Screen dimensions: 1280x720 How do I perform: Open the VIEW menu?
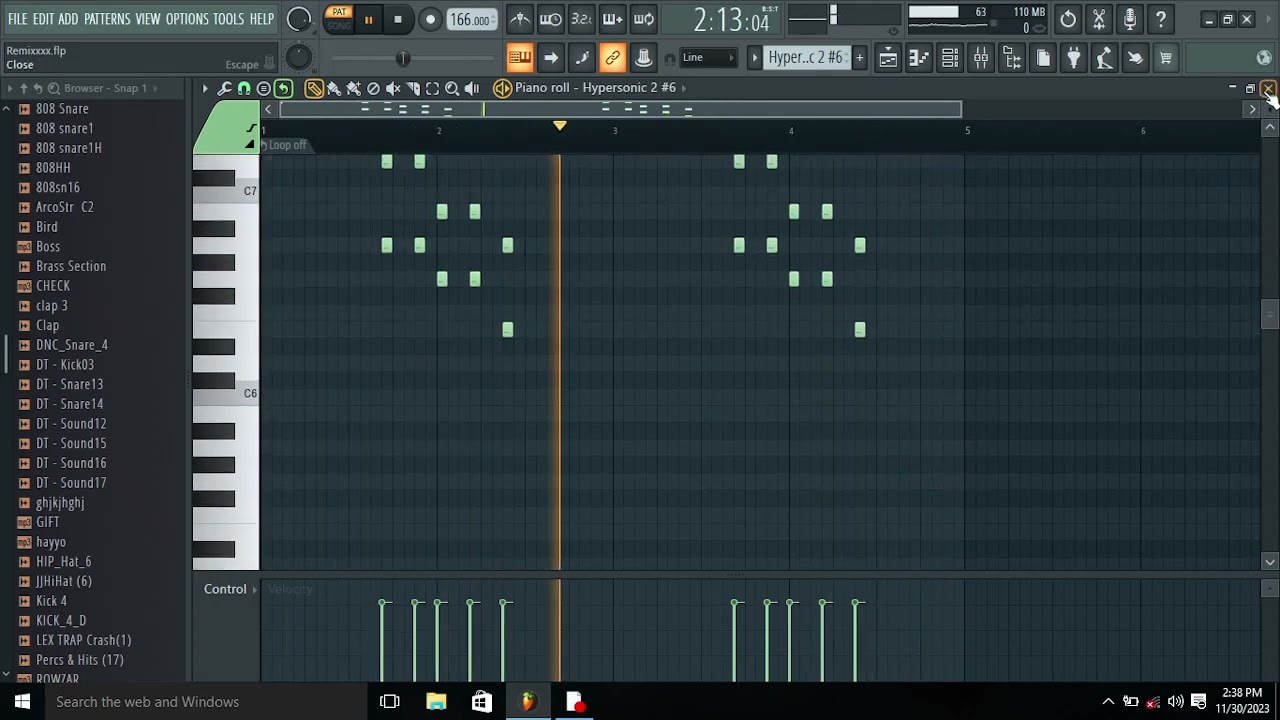tap(148, 19)
